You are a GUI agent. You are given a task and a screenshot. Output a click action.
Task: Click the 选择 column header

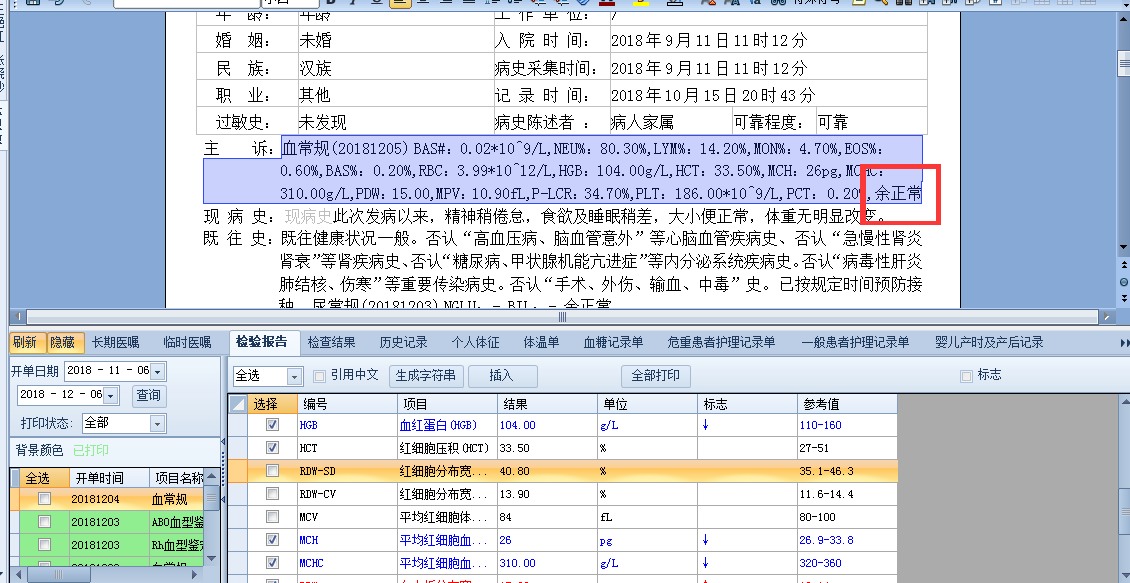[272, 404]
